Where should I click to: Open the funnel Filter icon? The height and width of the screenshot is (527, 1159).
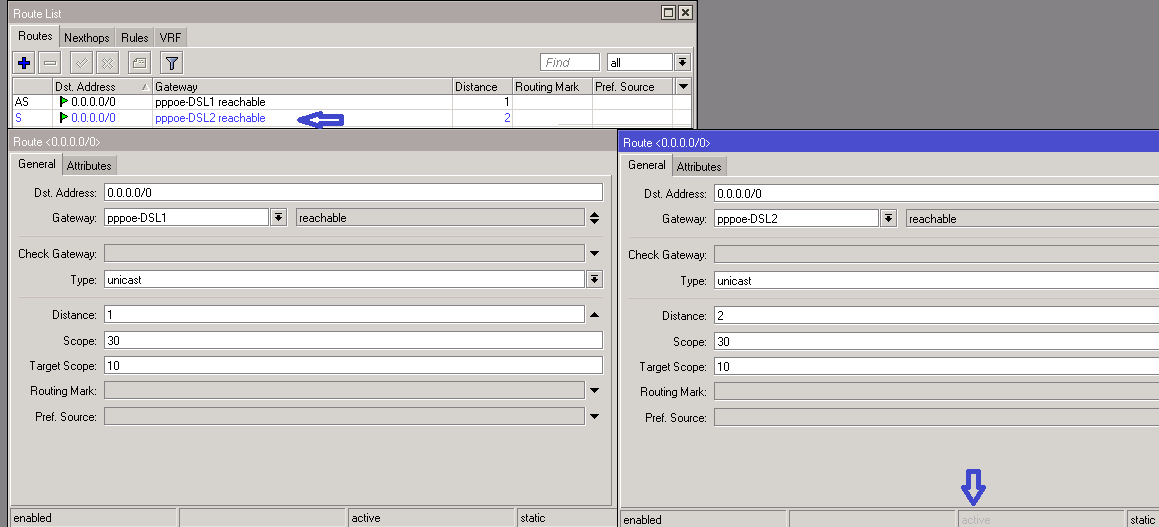pos(172,63)
